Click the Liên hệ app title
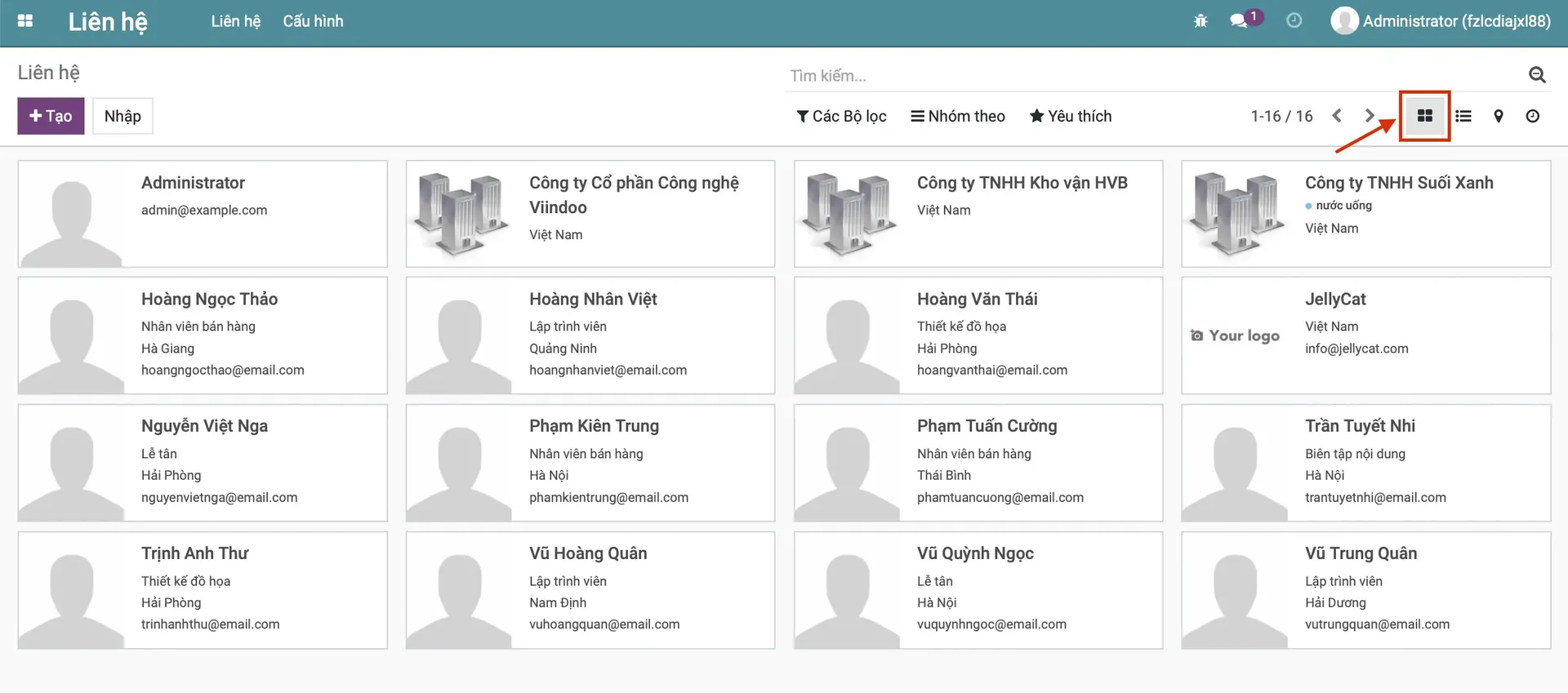 [108, 22]
